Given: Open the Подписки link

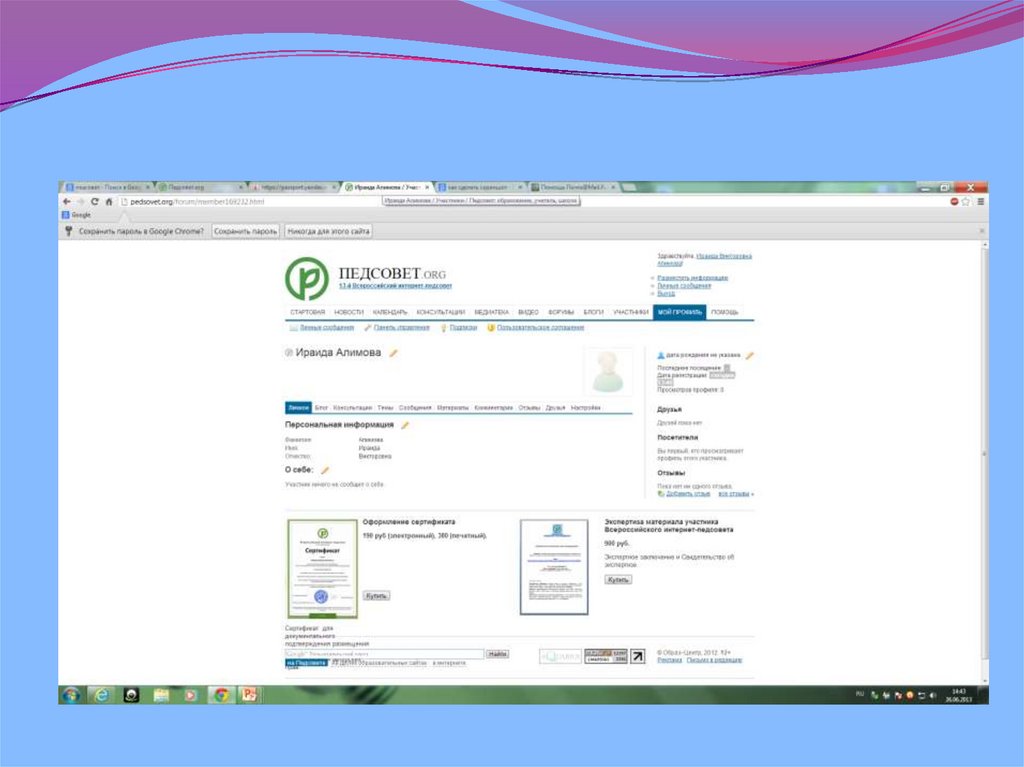Looking at the screenshot, I should point(463,328).
